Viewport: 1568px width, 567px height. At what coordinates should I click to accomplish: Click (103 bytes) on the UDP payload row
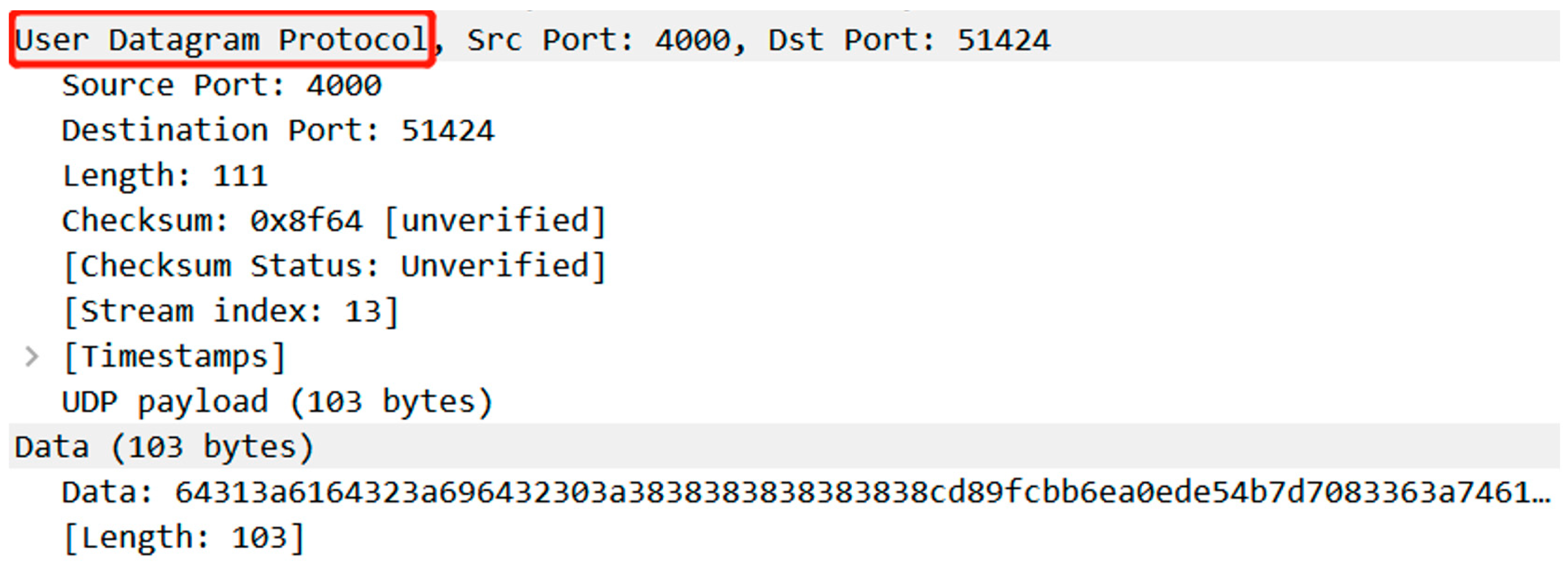(391, 402)
